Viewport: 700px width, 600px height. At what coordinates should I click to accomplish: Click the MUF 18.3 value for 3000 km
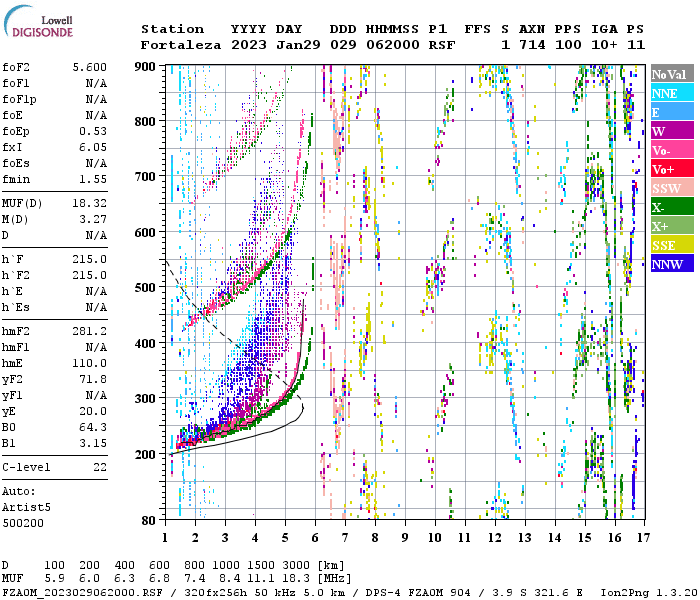[x=296, y=579]
